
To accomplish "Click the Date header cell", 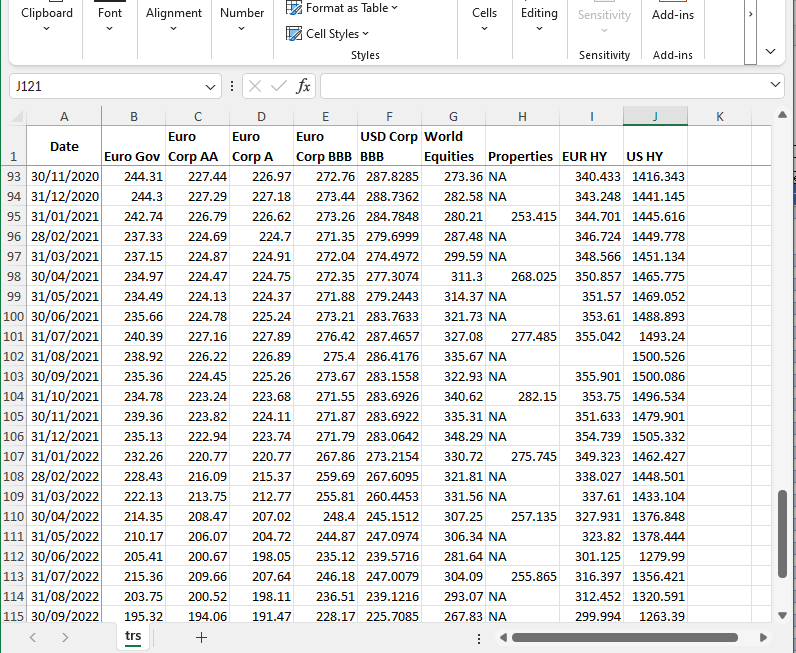I will pyautogui.click(x=64, y=146).
